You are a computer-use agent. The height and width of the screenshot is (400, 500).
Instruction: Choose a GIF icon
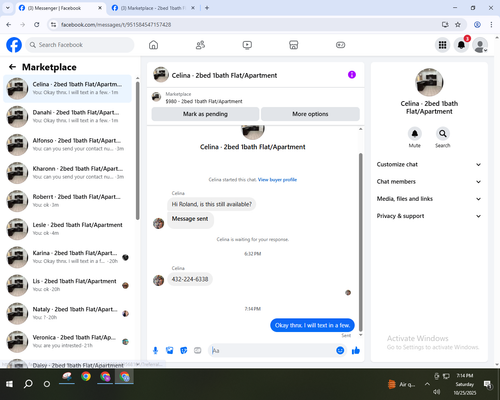pos(198,350)
